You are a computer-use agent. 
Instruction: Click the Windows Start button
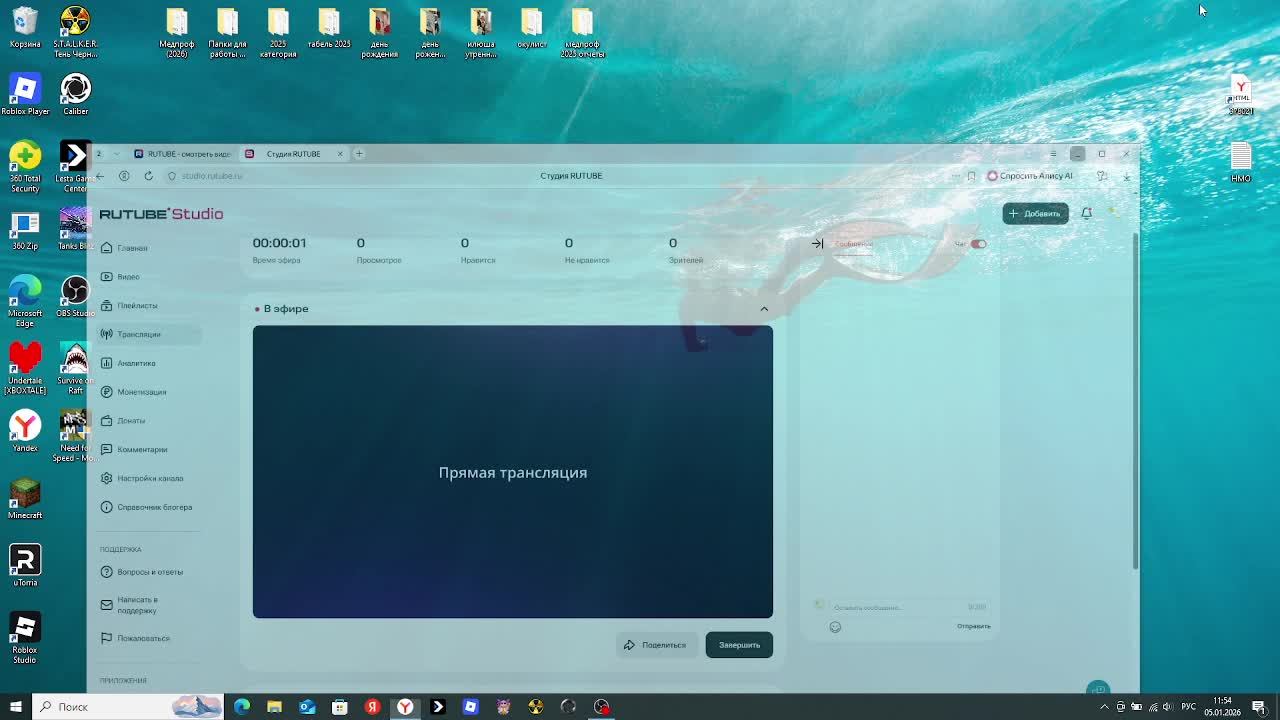point(15,707)
